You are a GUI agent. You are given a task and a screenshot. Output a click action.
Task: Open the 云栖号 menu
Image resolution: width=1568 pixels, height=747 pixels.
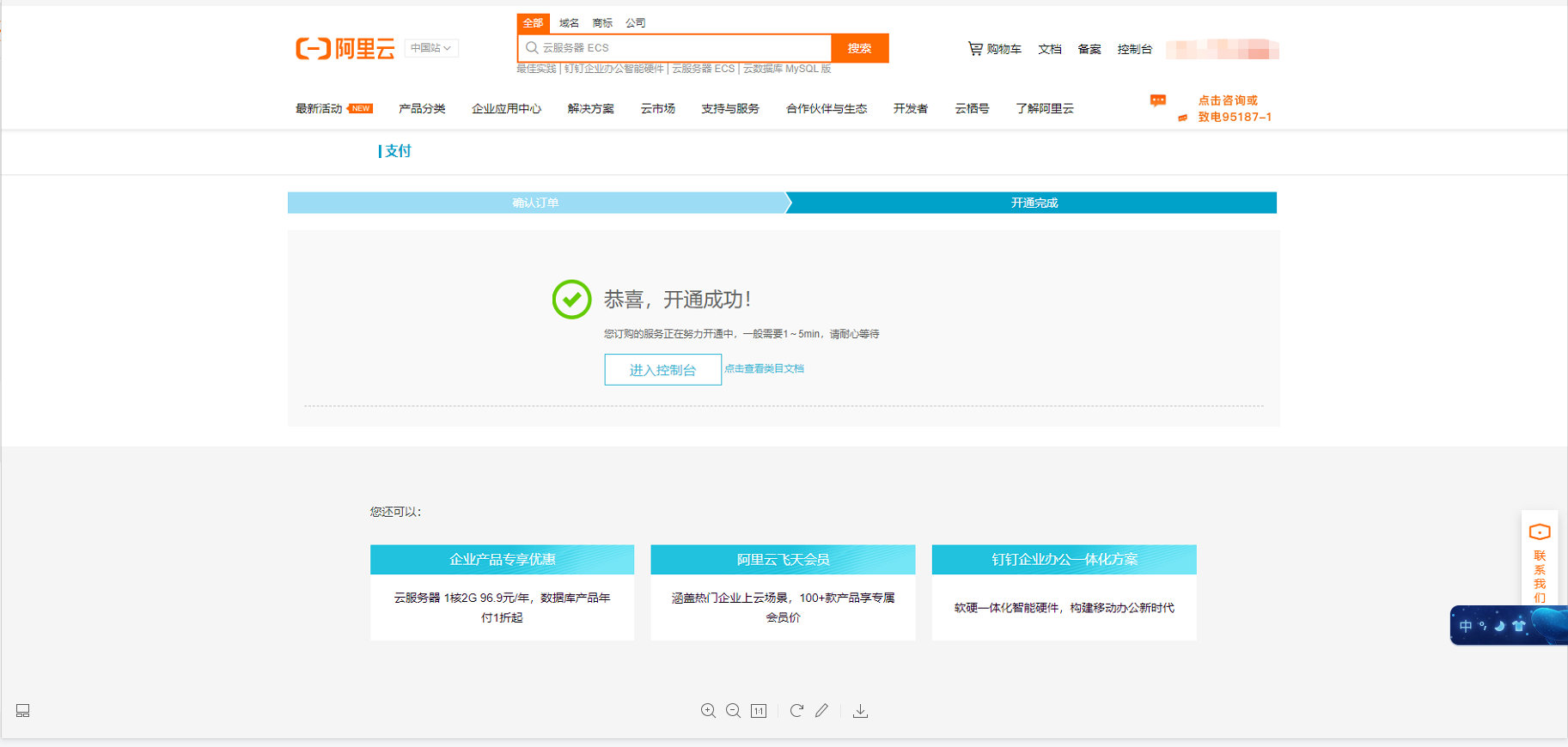972,108
